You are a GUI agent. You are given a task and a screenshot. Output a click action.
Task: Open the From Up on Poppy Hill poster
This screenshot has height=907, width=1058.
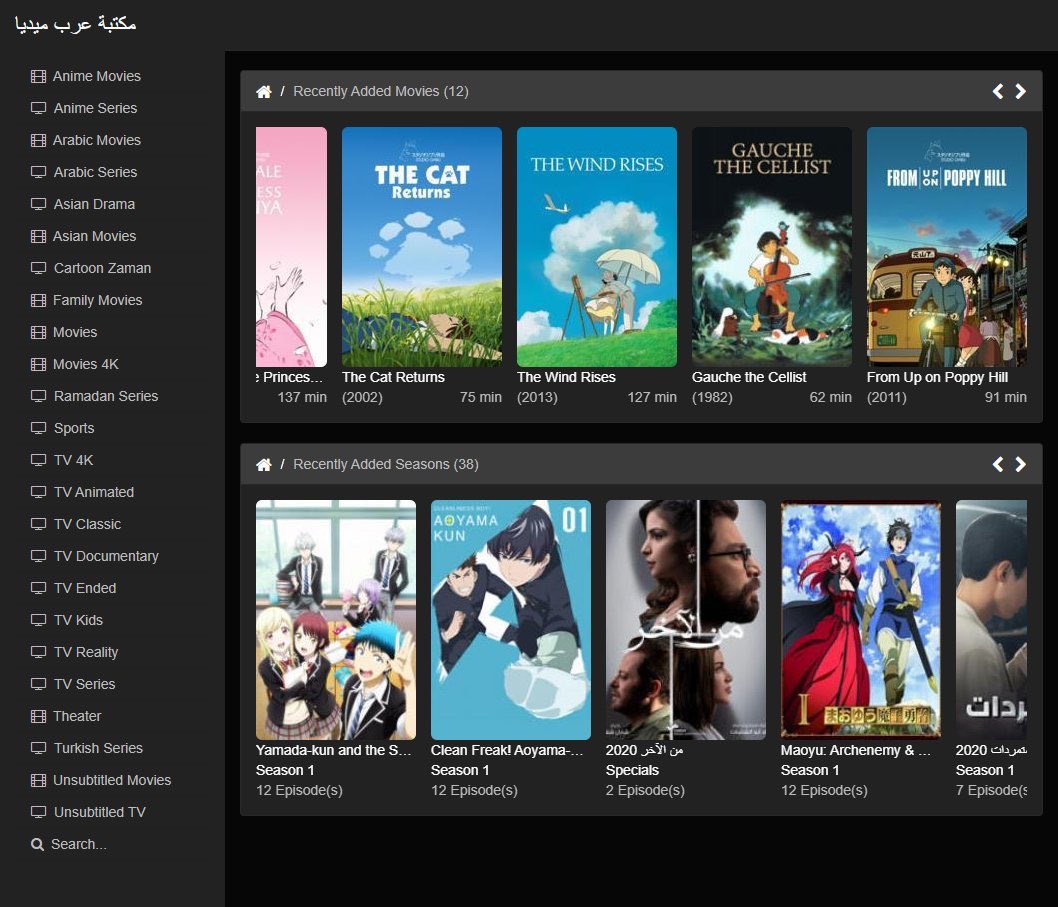(x=947, y=247)
